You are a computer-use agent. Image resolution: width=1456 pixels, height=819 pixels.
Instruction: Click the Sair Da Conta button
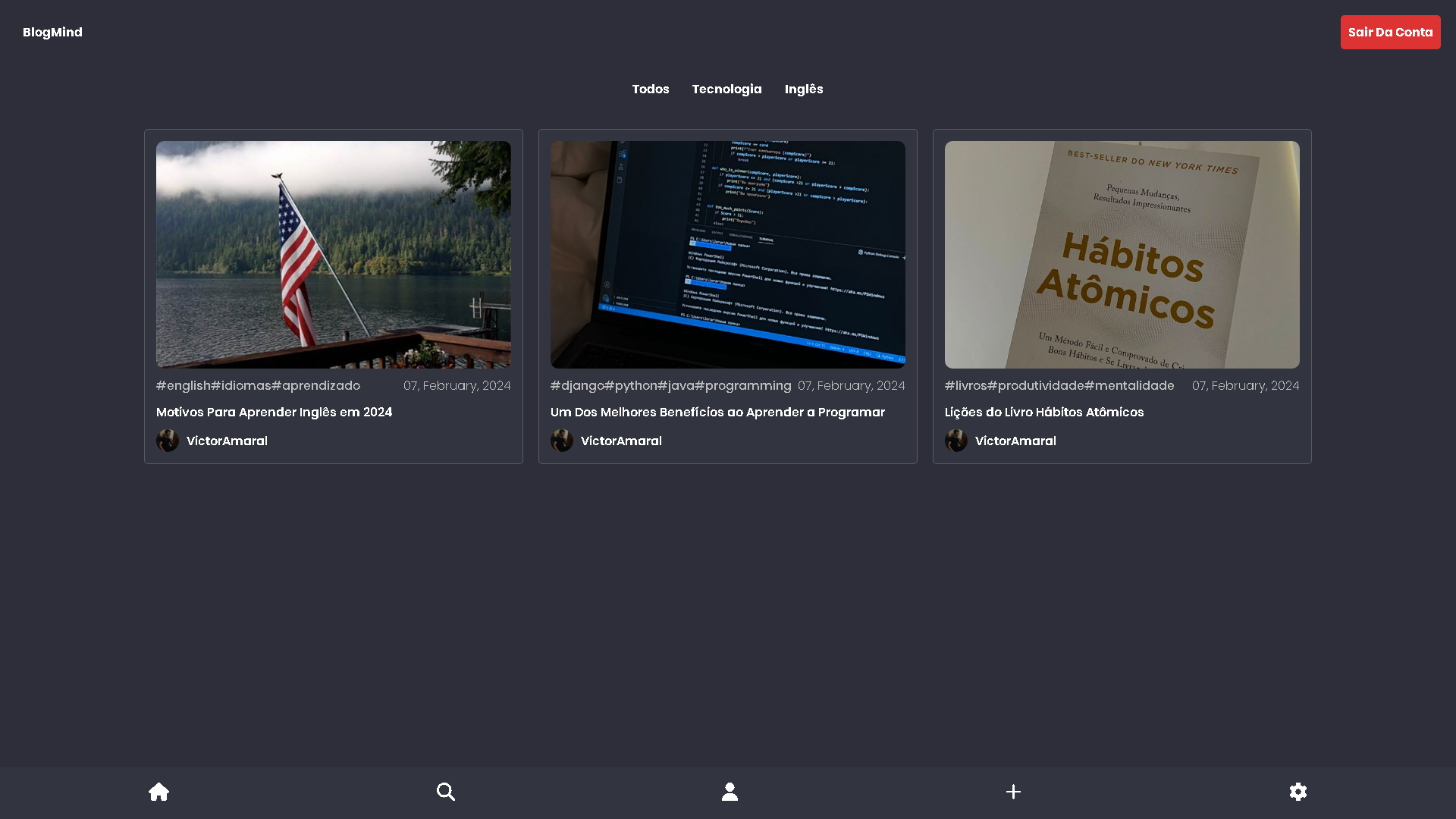point(1390,32)
